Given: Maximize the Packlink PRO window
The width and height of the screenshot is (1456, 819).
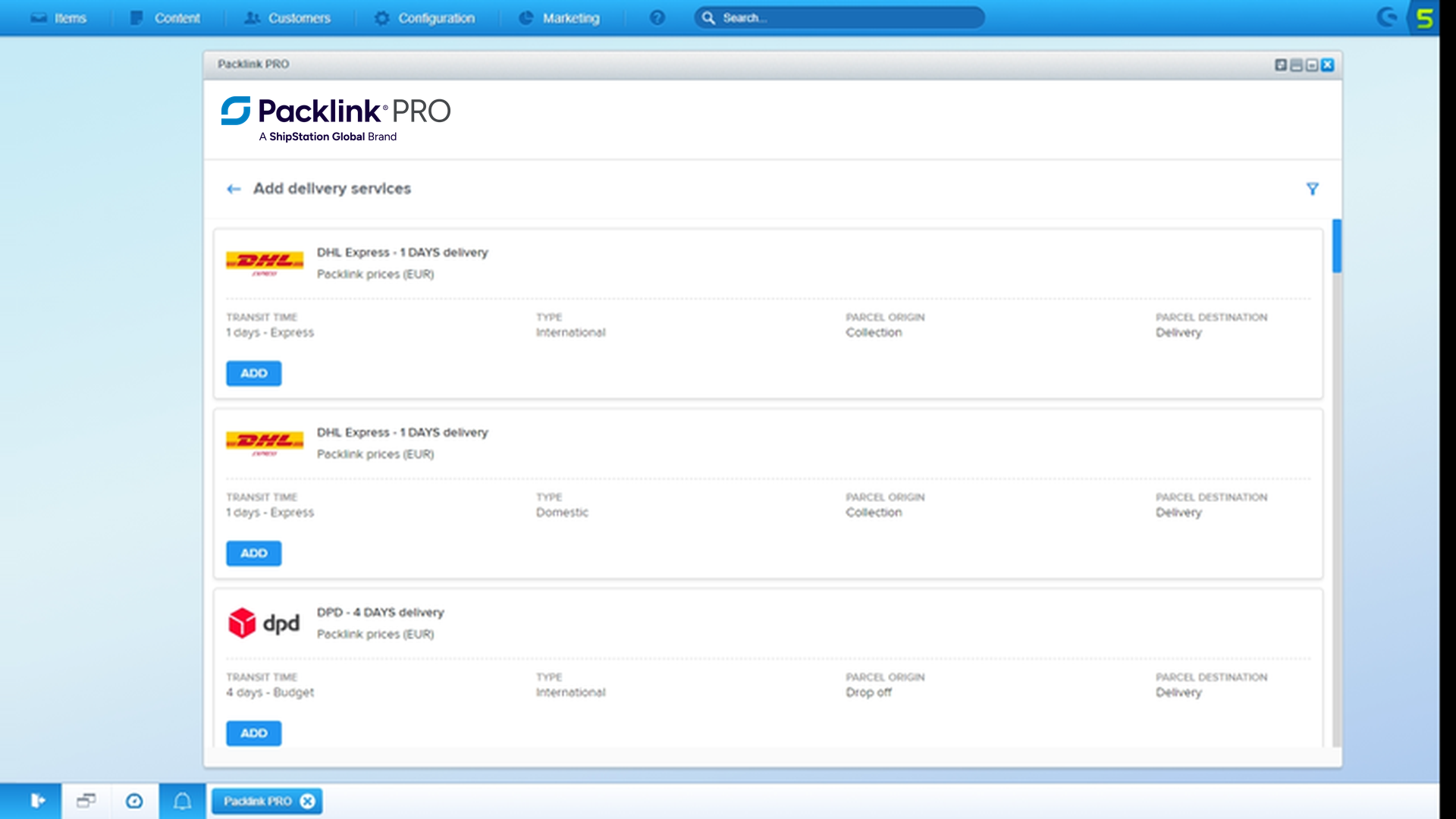Looking at the screenshot, I should 1312,65.
